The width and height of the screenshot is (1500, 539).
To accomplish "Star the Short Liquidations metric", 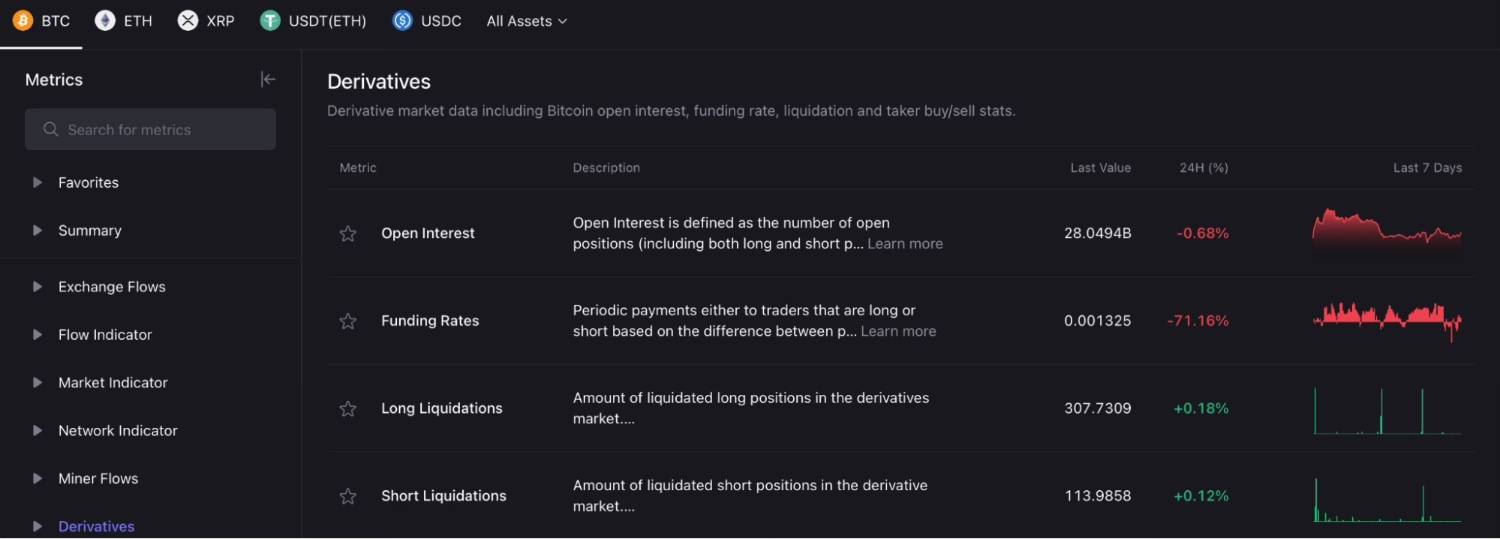I will 348,496.
